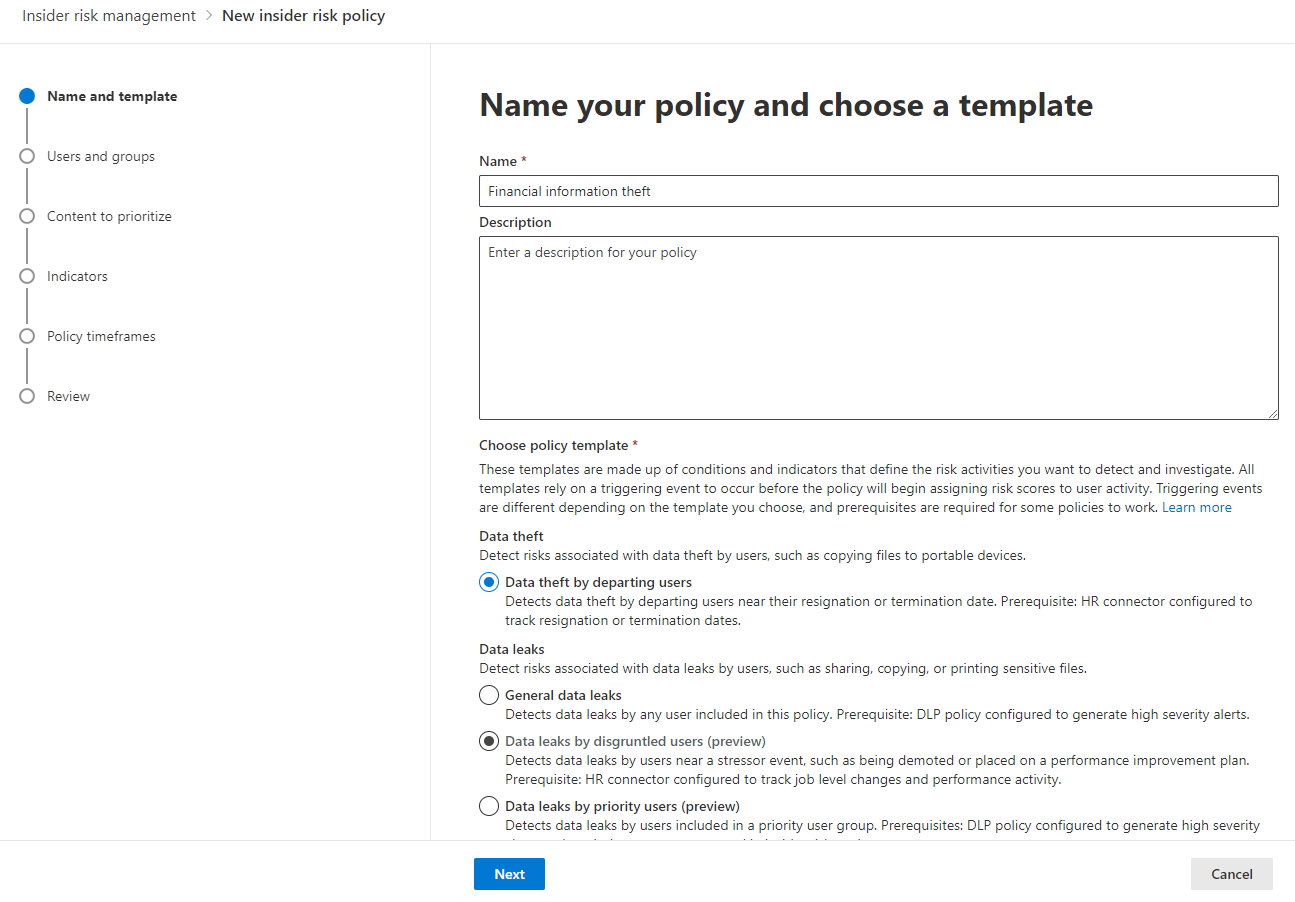The width and height of the screenshot is (1295, 902).
Task: Click the Cancel button
Action: pyautogui.click(x=1231, y=873)
